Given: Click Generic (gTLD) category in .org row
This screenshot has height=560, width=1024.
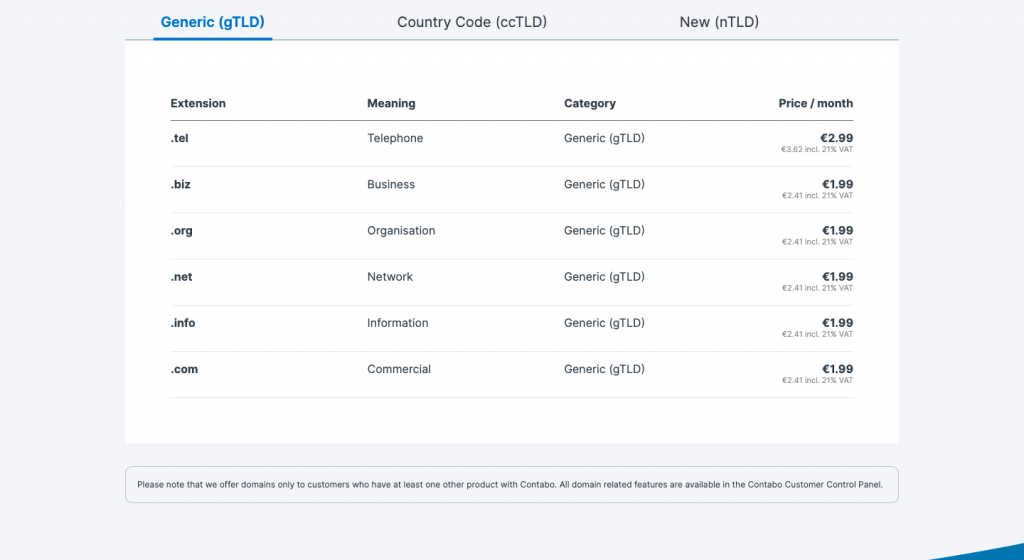Looking at the screenshot, I should pyautogui.click(x=604, y=231).
